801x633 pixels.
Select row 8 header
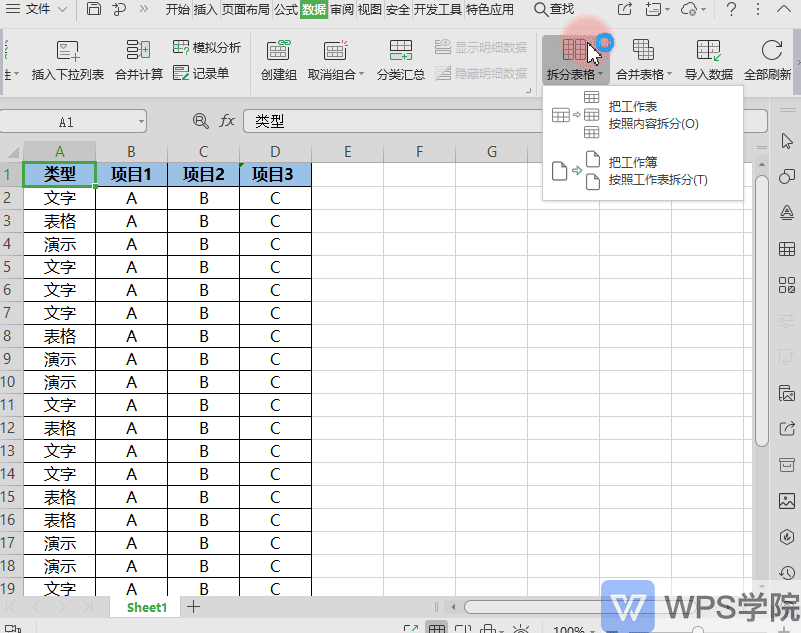[8, 336]
